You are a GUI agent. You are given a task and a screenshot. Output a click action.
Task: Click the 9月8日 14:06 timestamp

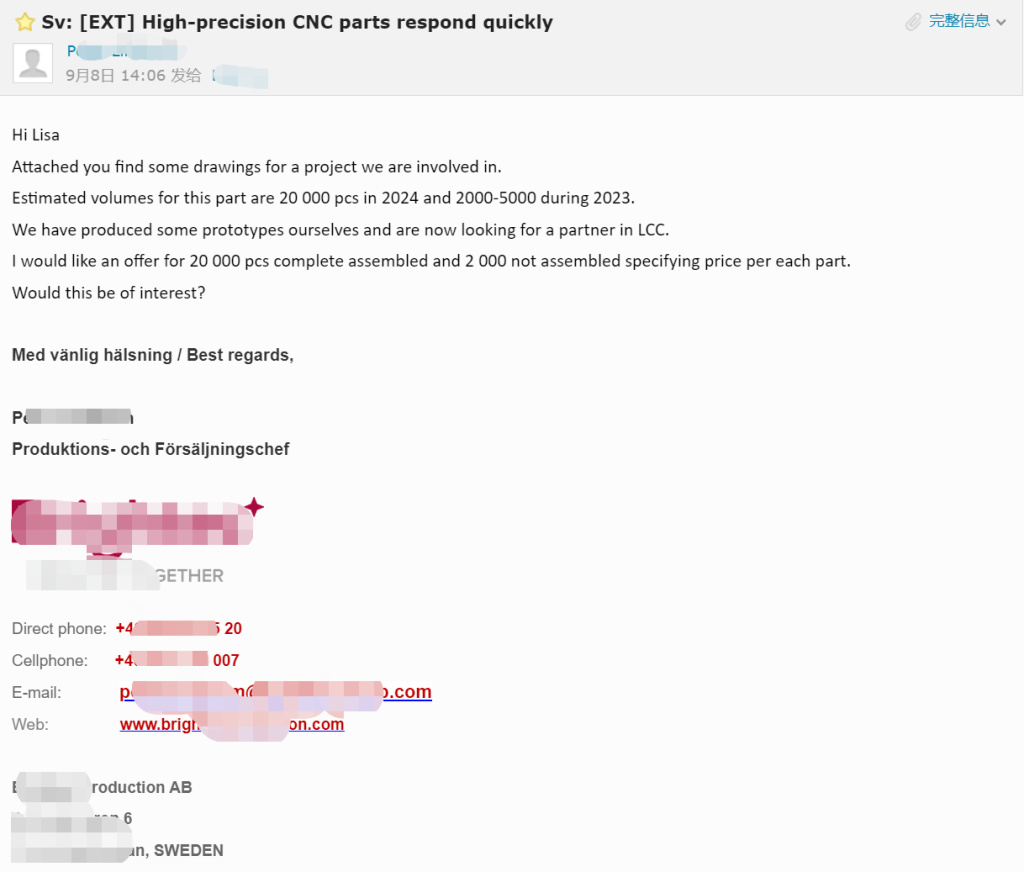click(116, 76)
